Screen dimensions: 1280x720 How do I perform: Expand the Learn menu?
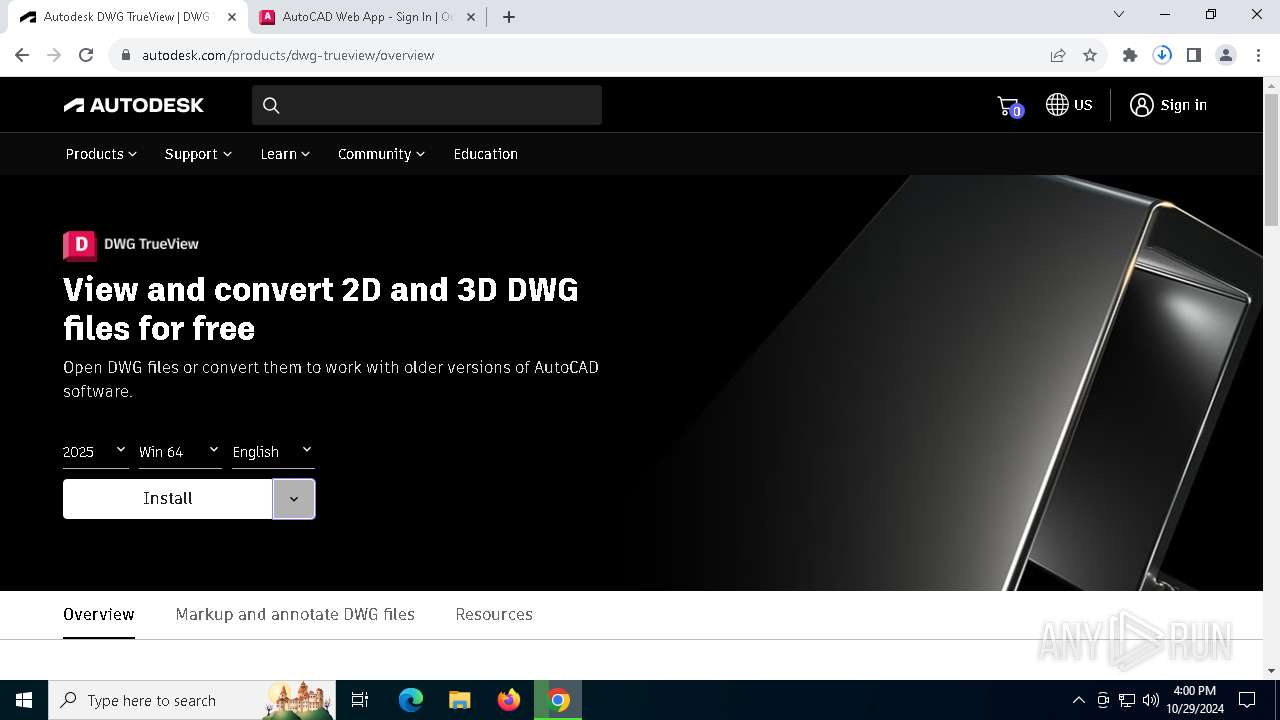tap(285, 154)
